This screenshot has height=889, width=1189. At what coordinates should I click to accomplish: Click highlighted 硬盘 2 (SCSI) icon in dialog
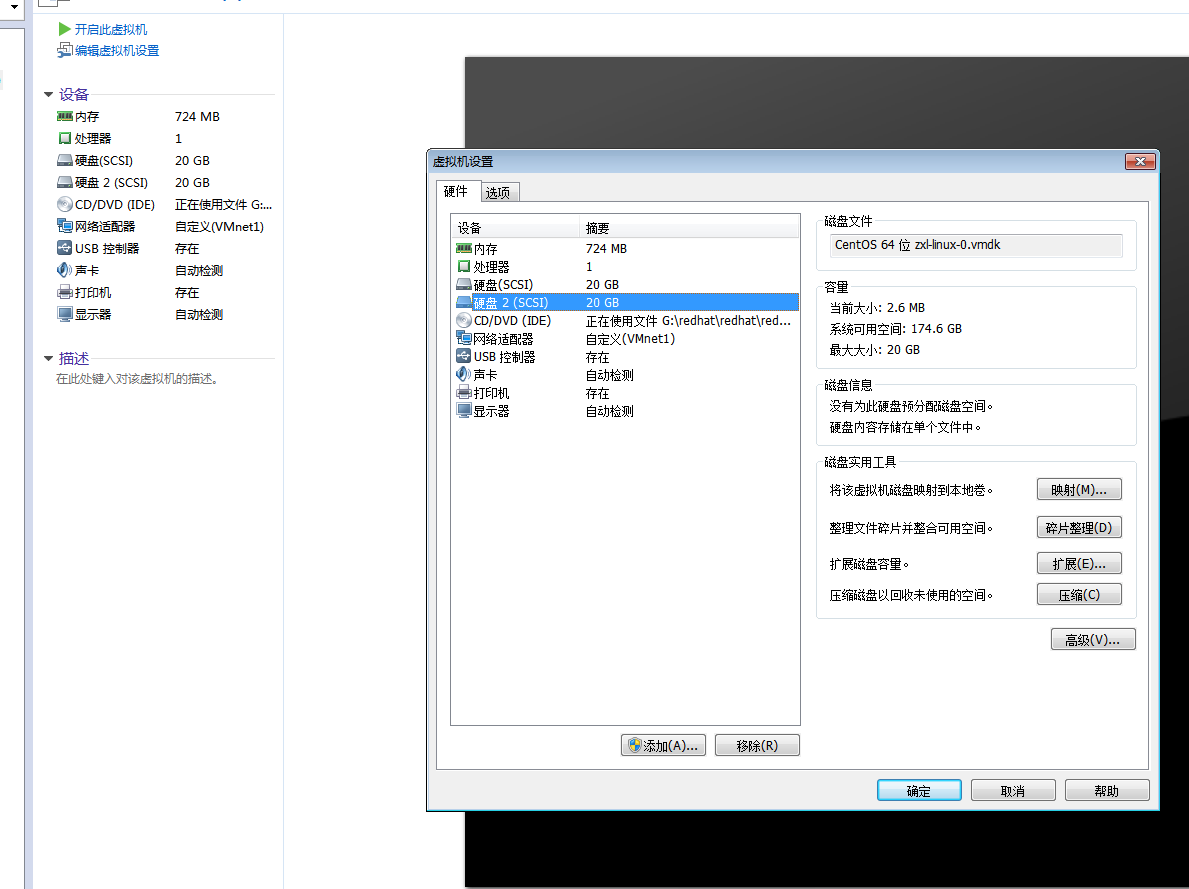[463, 302]
